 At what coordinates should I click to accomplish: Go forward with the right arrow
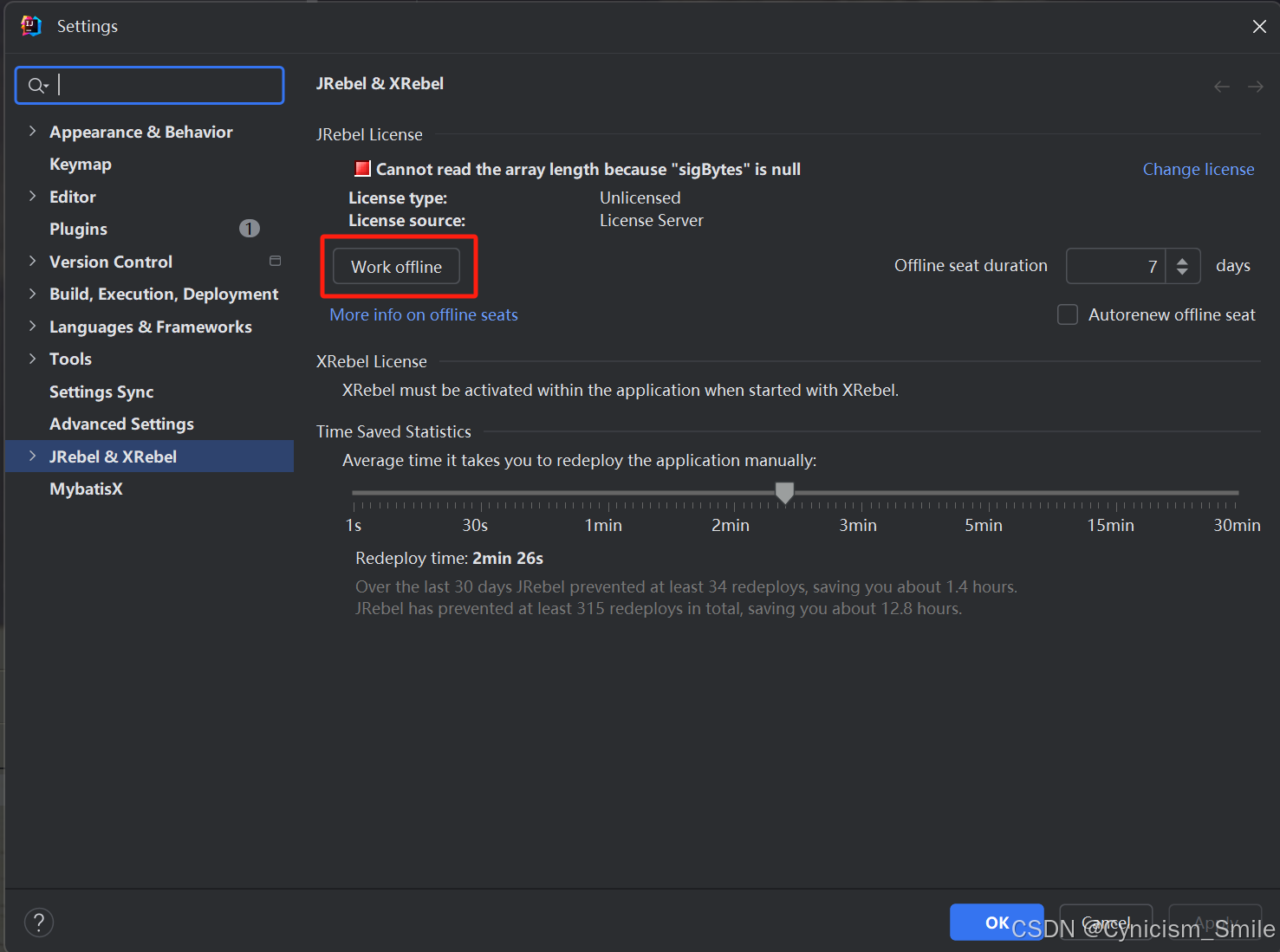coord(1255,87)
